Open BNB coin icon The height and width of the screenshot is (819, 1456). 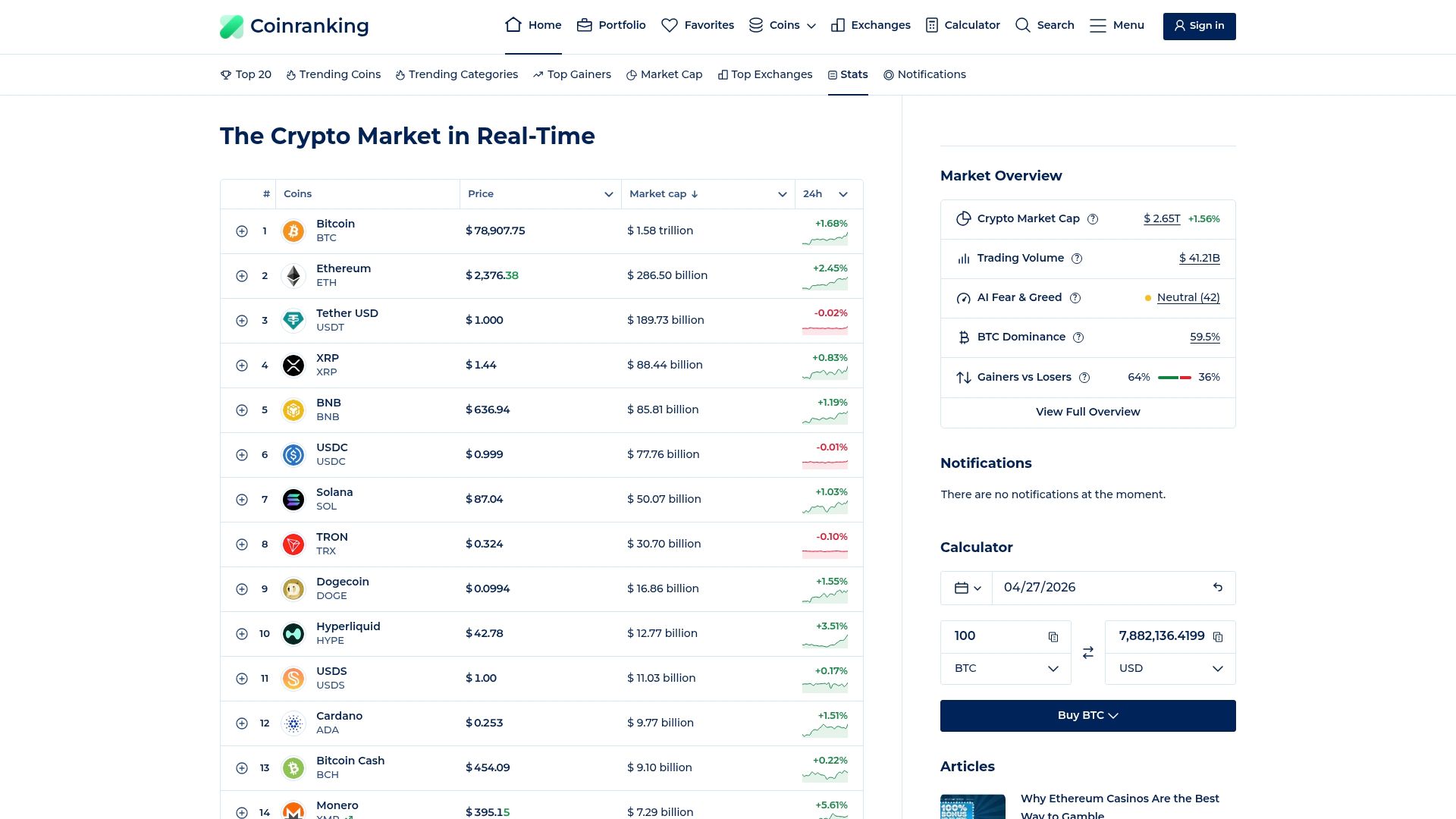pos(293,410)
